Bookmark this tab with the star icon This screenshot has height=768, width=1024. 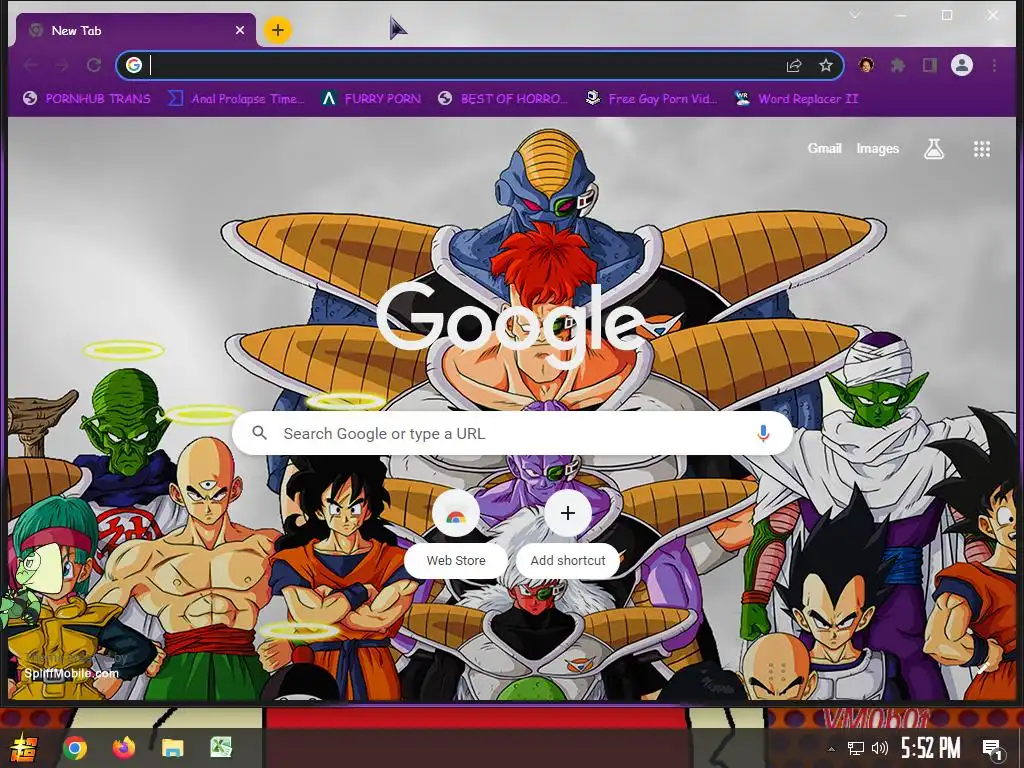click(826, 65)
